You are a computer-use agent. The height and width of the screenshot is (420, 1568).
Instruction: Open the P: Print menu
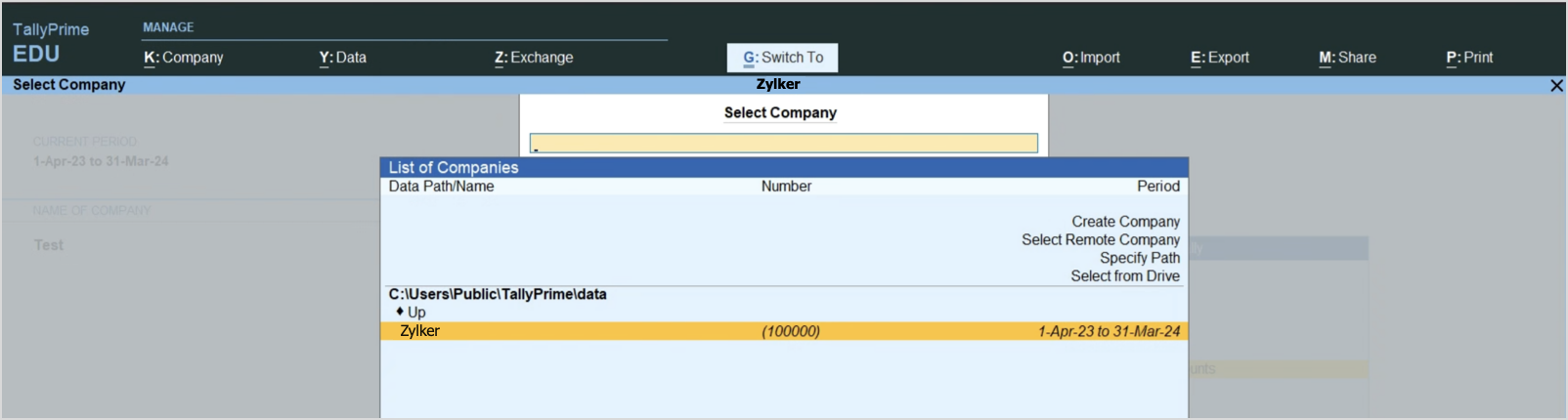click(1469, 58)
